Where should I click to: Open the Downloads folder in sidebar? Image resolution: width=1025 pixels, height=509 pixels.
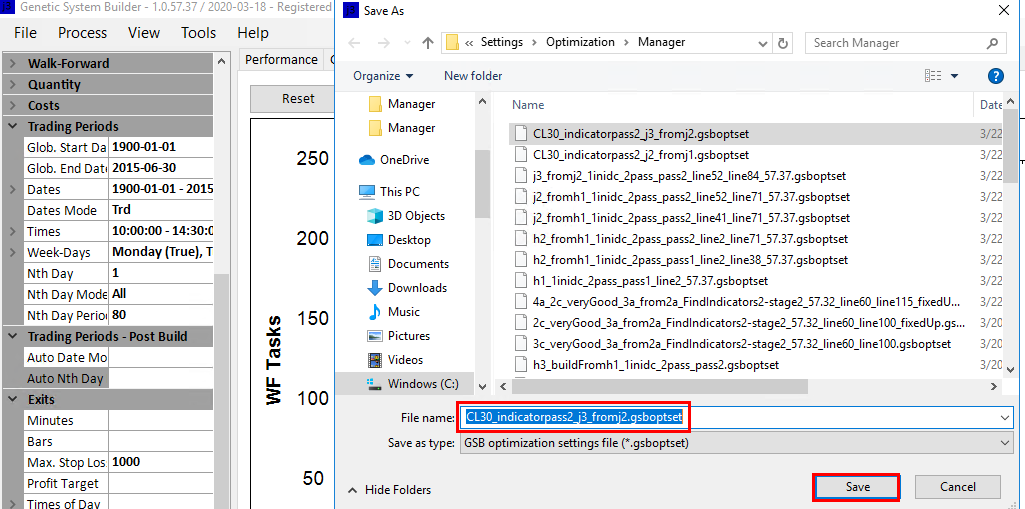point(417,288)
